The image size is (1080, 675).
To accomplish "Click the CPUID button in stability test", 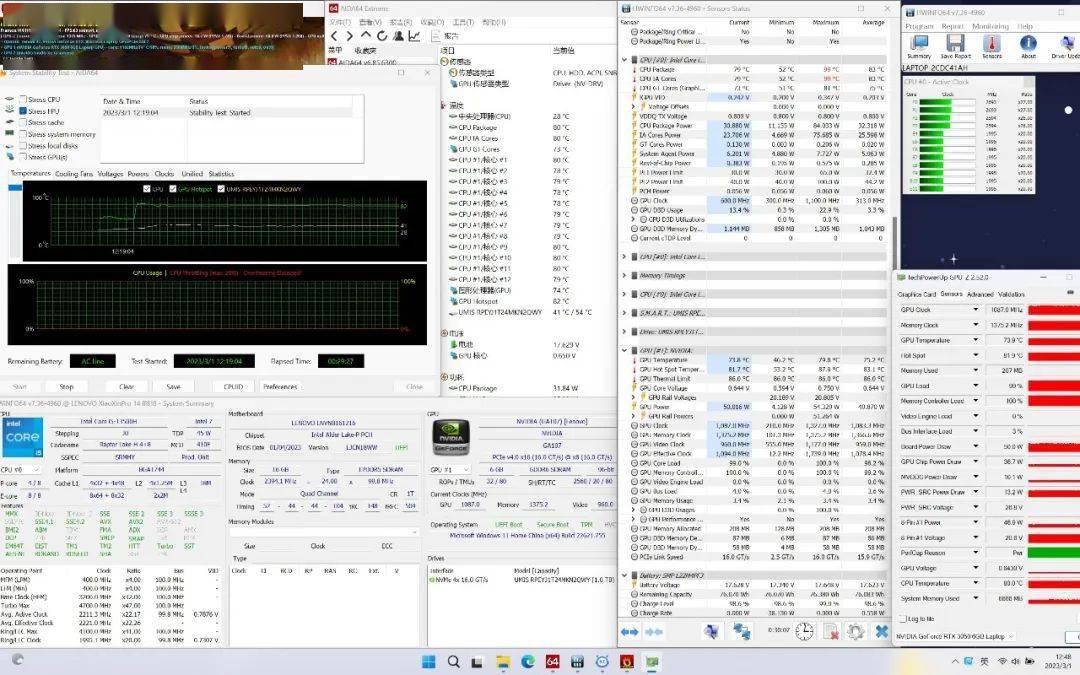I will [233, 387].
